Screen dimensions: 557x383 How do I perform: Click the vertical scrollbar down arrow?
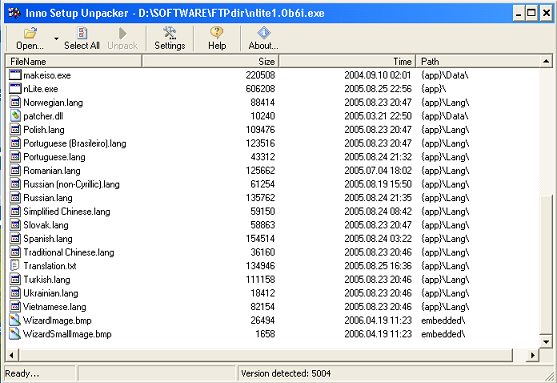546,341
